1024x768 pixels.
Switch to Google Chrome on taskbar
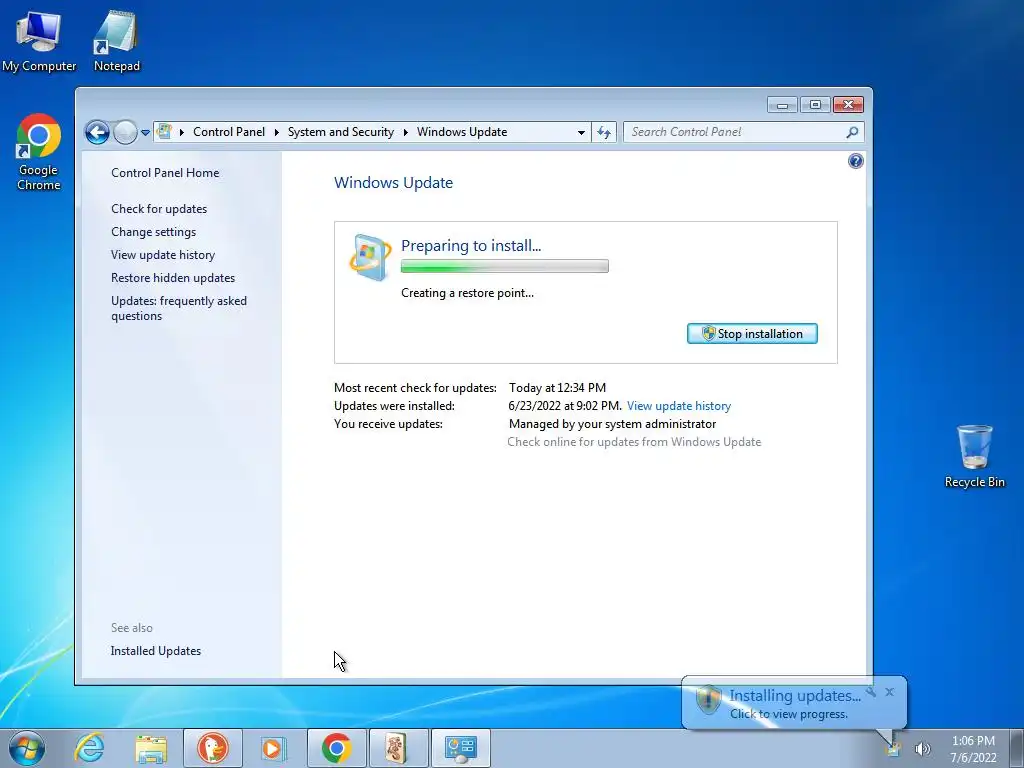[x=336, y=748]
